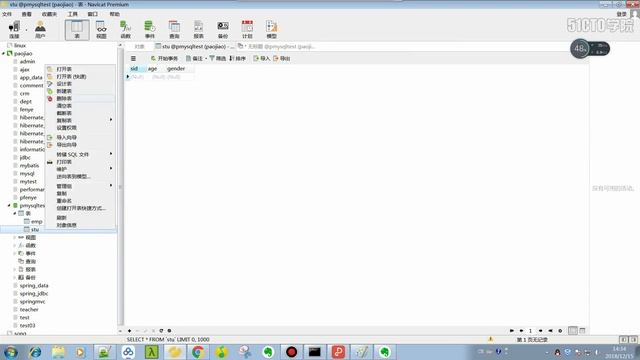Image resolution: width=640 pixels, height=360 pixels.
Task: Open the Tools (工具) menu
Action: click(x=73, y=14)
